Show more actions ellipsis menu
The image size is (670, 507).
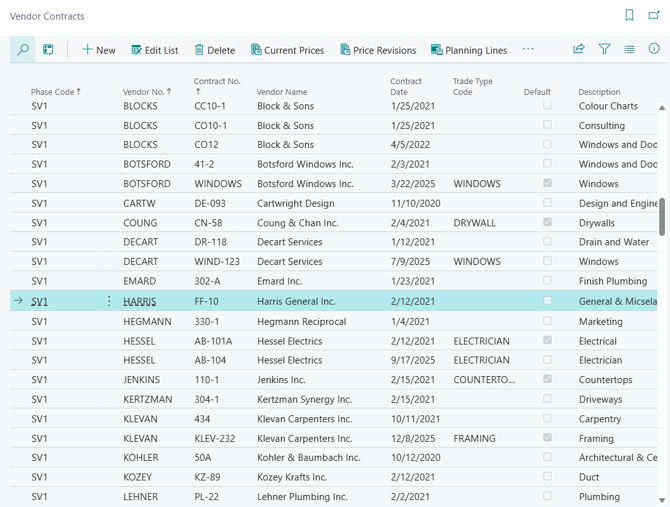click(x=528, y=49)
